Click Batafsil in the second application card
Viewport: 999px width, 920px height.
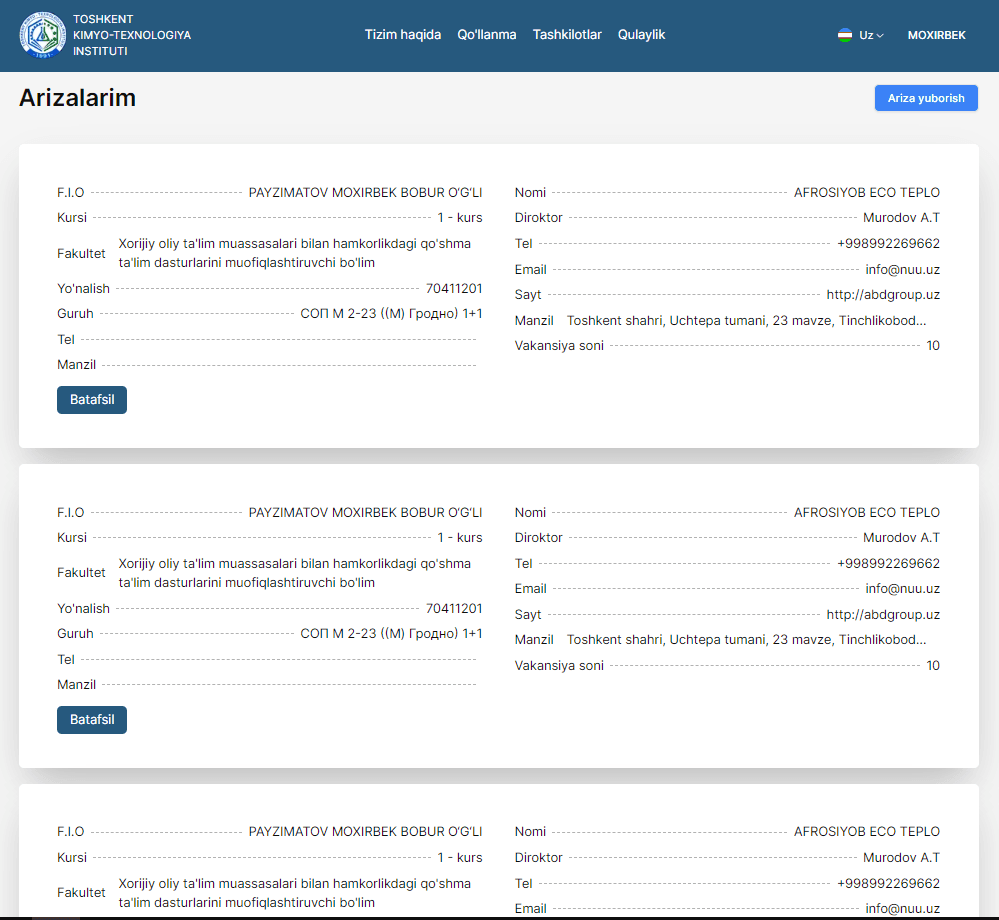tap(92, 720)
